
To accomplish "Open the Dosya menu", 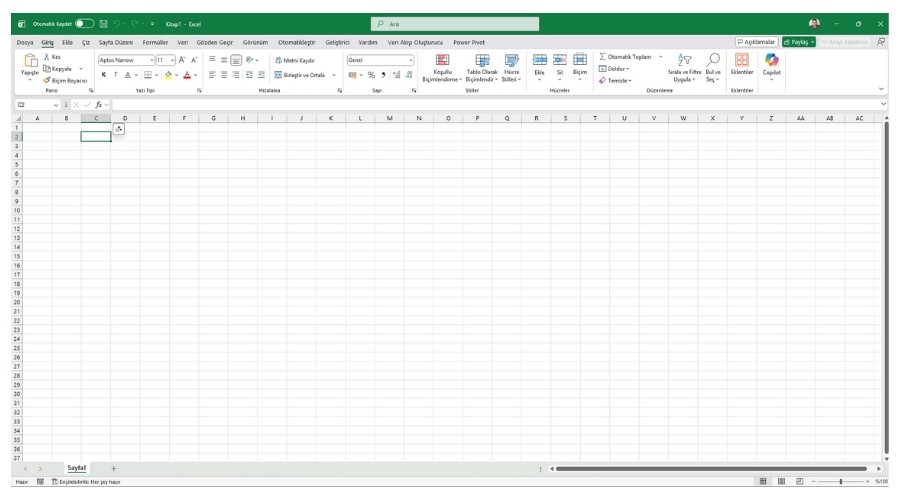I will (x=25, y=42).
